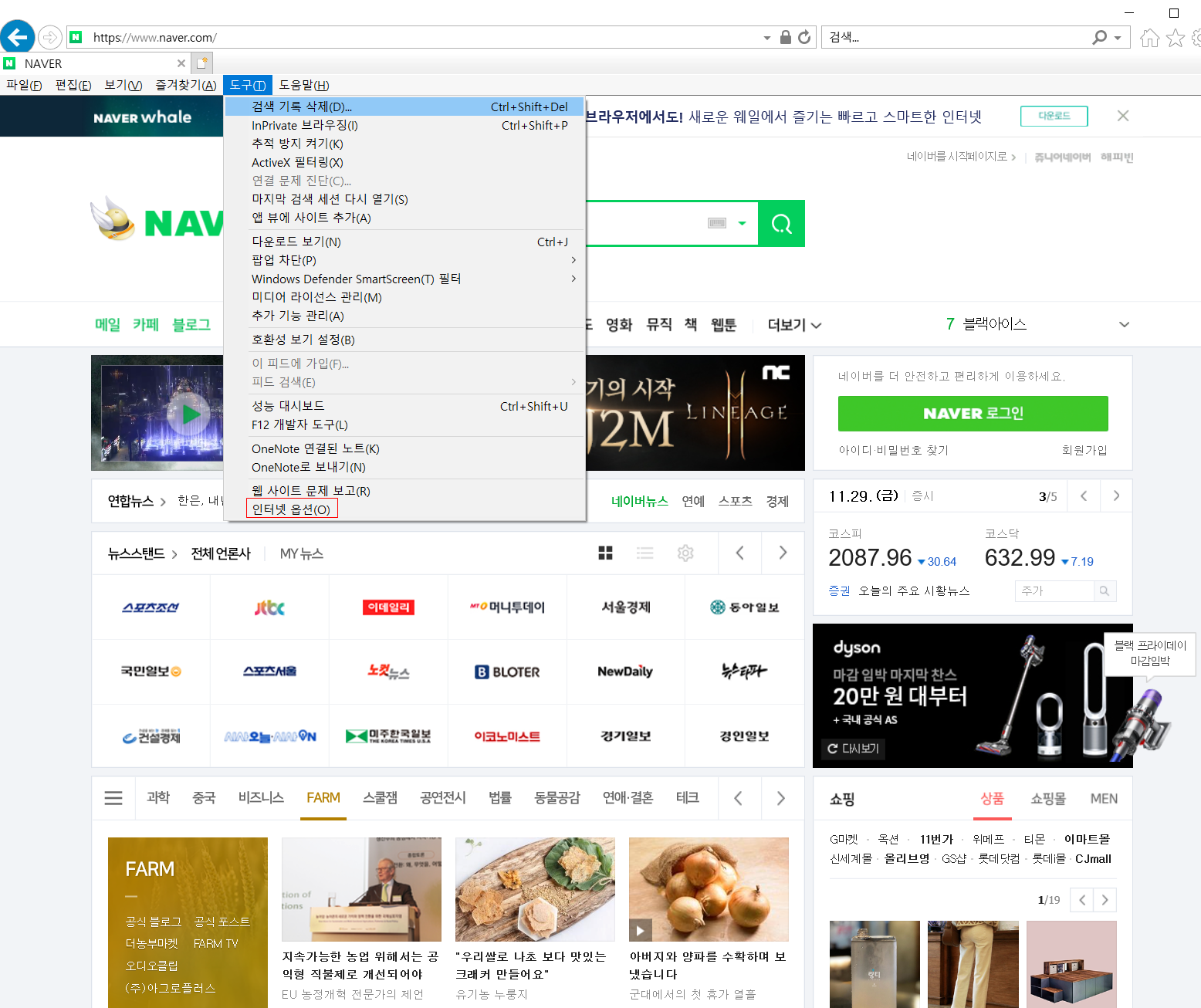Expand the trending keywords ranking chevron

[x=1124, y=325]
